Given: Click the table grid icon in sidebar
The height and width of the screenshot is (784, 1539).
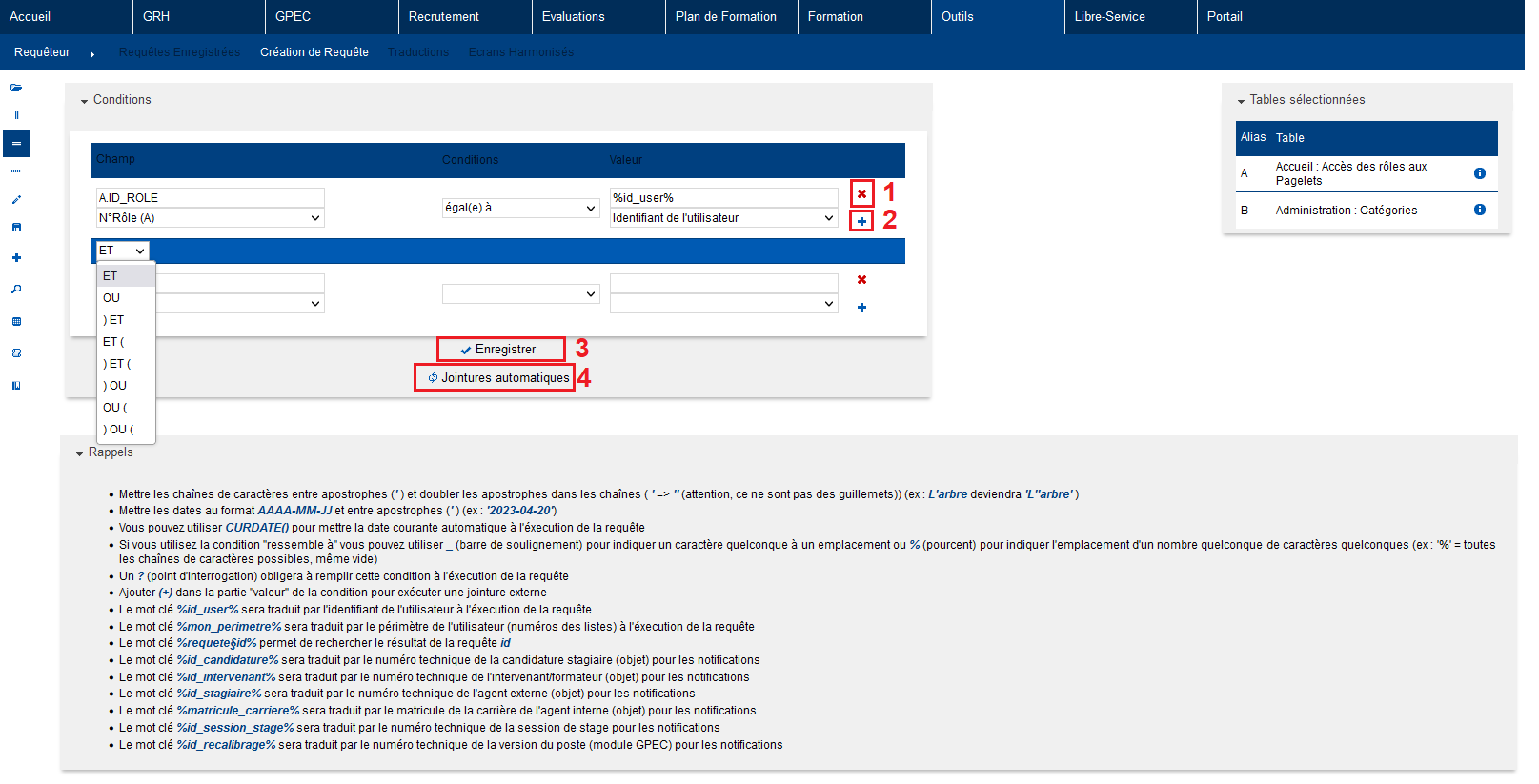Looking at the screenshot, I should pyautogui.click(x=16, y=322).
